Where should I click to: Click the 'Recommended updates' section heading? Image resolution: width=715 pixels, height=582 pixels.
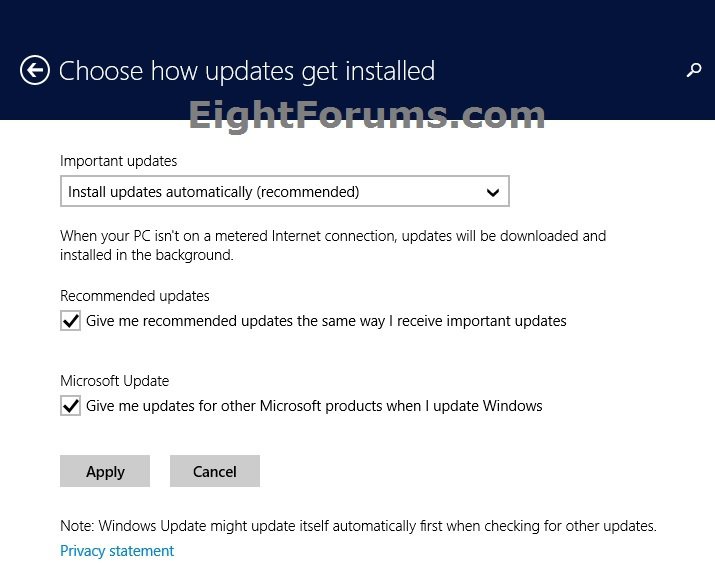(x=135, y=296)
